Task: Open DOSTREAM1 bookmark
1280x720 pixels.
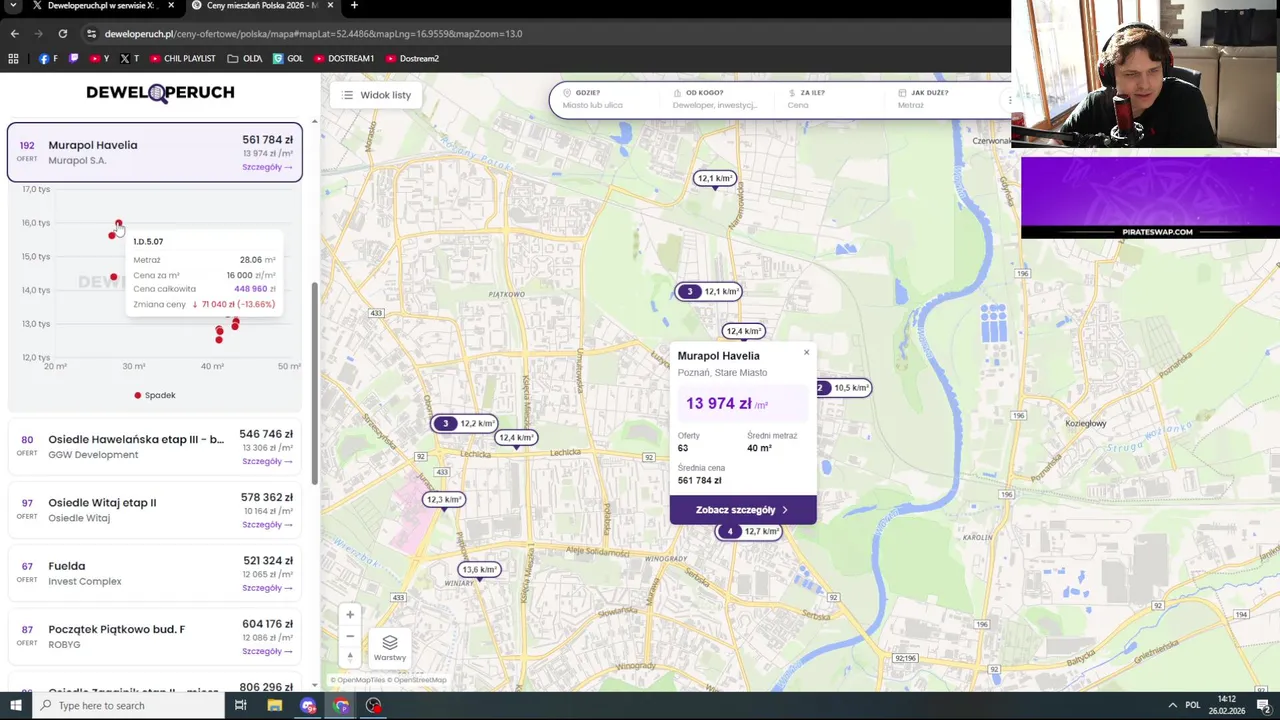Action: tap(344, 59)
